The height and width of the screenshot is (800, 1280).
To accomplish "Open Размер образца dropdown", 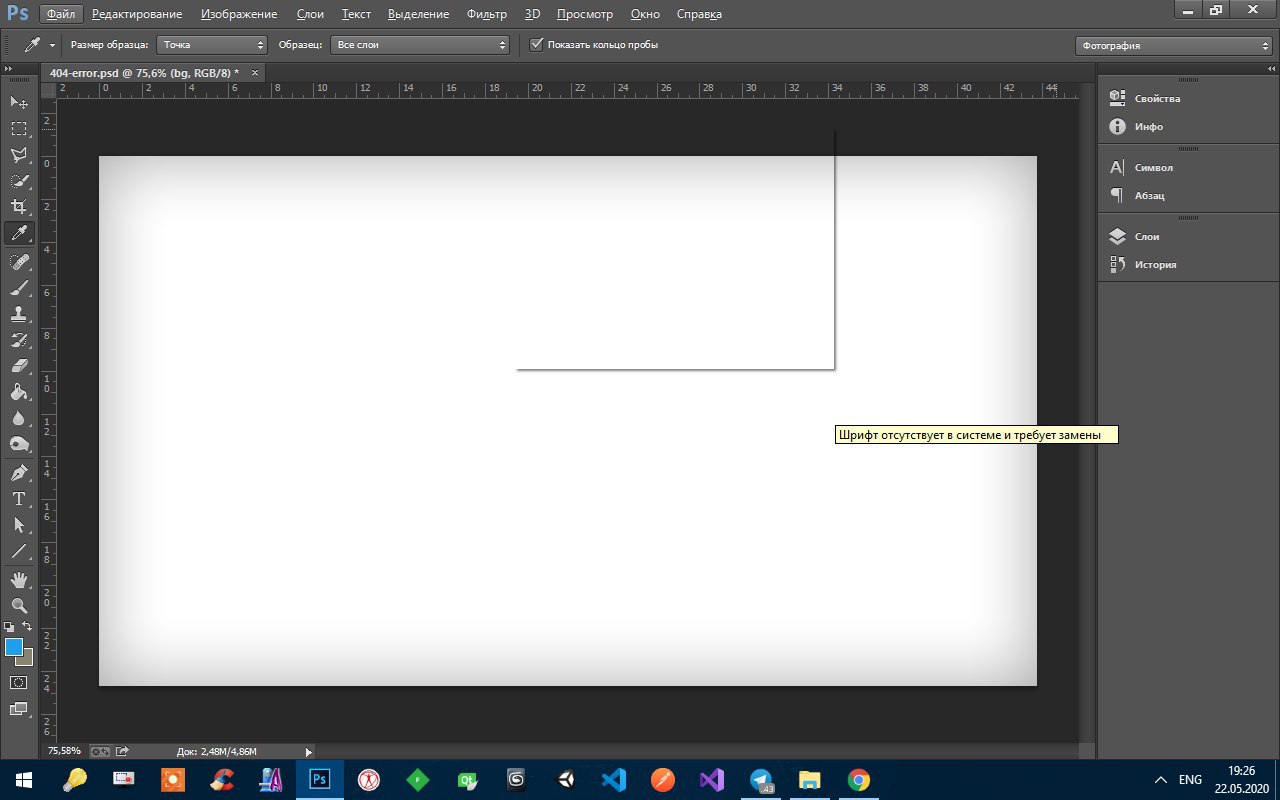I will click(212, 45).
